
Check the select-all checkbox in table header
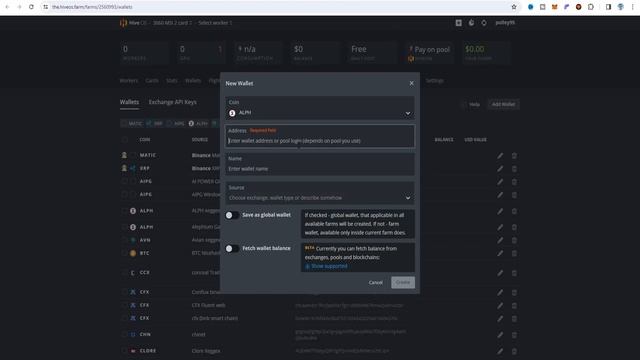124,140
